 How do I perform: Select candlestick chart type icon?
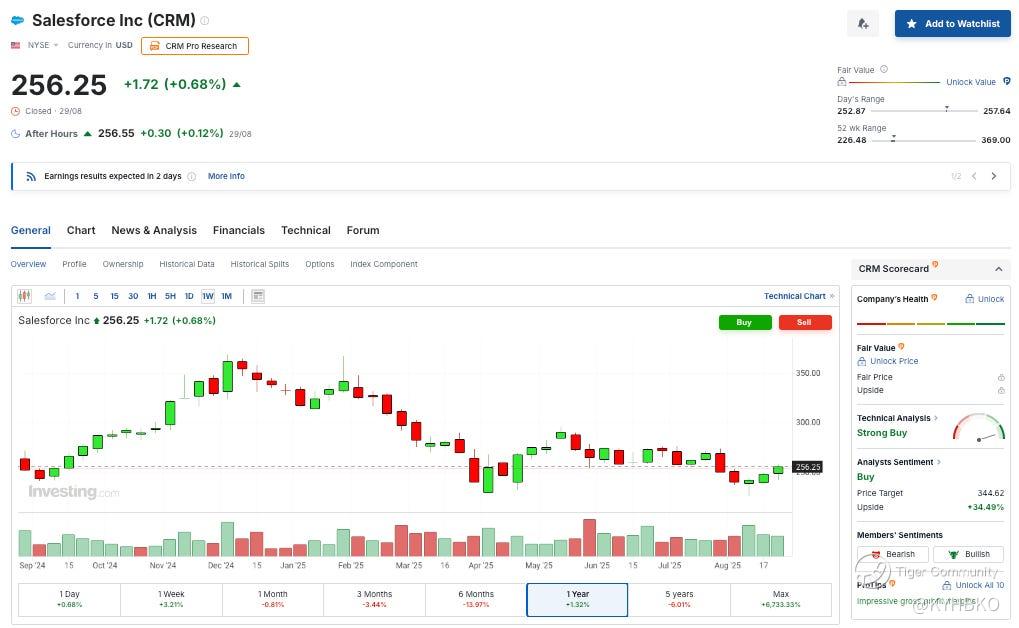(25, 296)
